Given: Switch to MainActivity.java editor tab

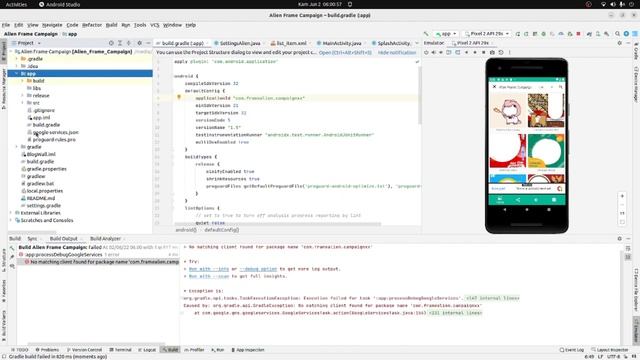Looking at the screenshot, I should tap(342, 43).
